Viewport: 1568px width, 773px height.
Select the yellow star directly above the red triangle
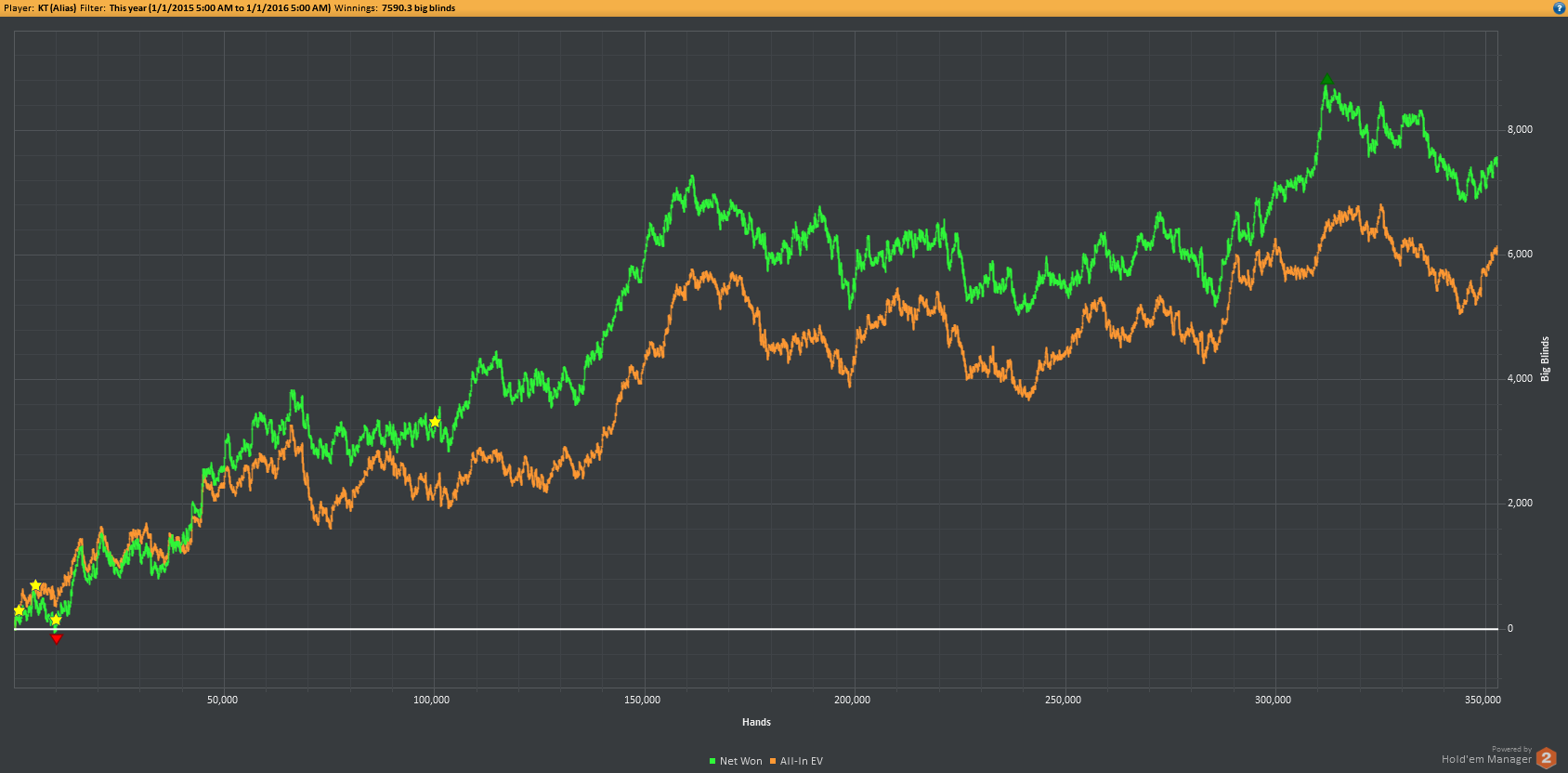(x=56, y=620)
